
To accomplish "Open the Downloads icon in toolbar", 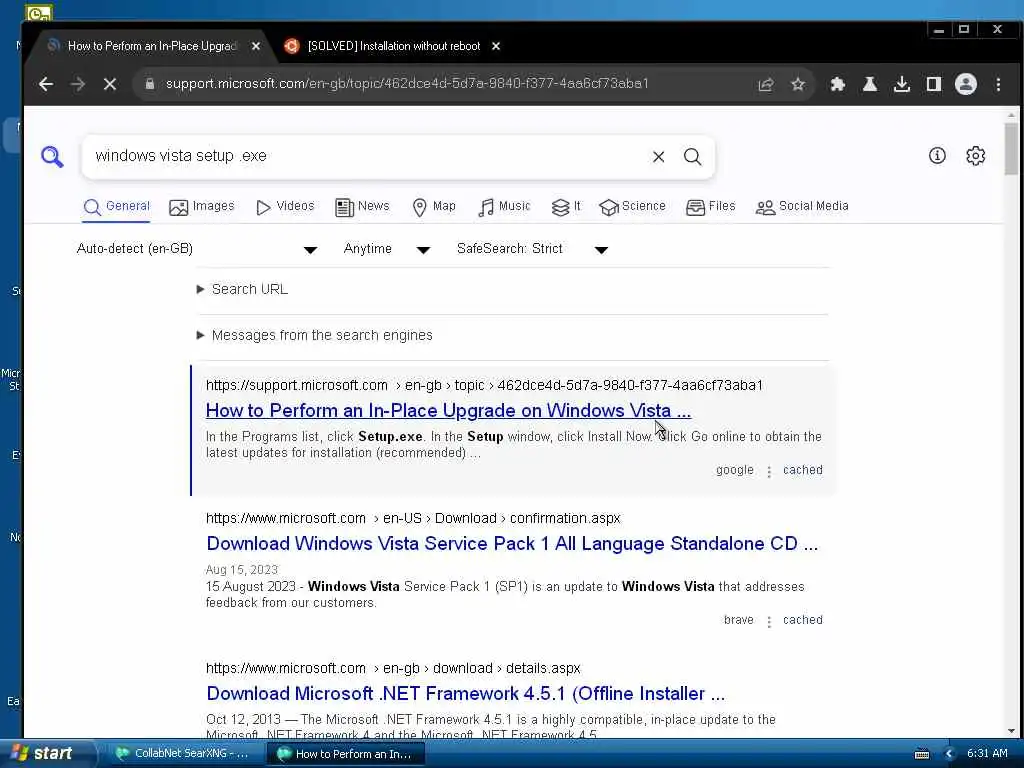I will point(902,84).
